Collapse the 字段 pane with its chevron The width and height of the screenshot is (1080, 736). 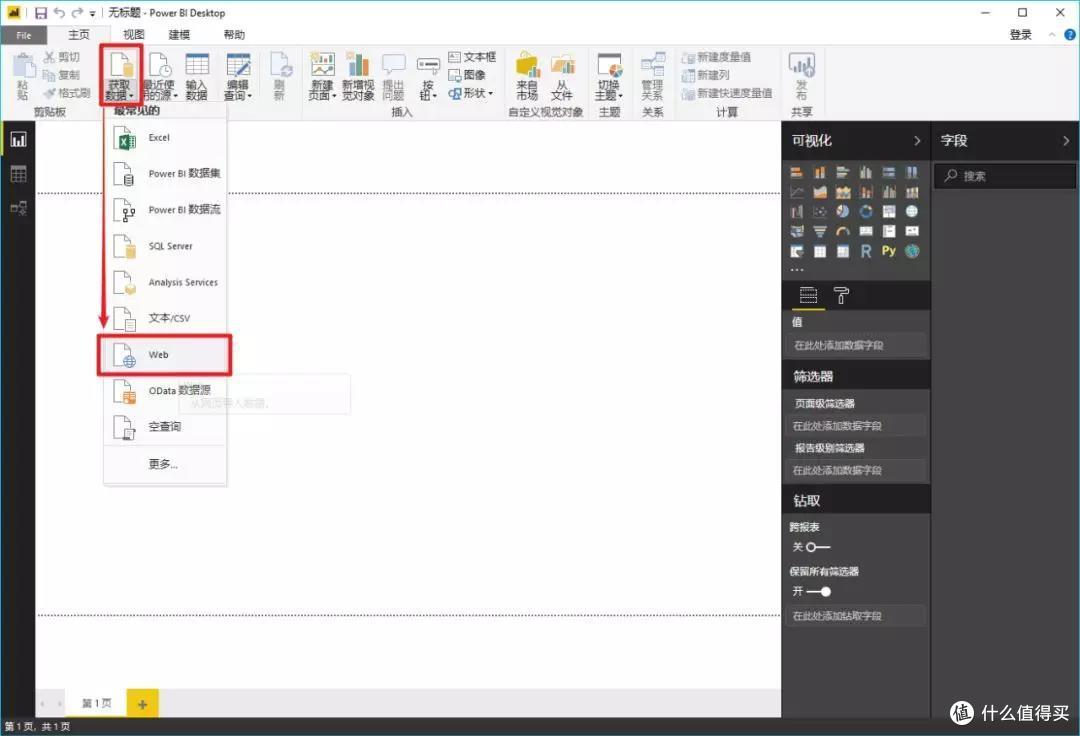point(1066,140)
